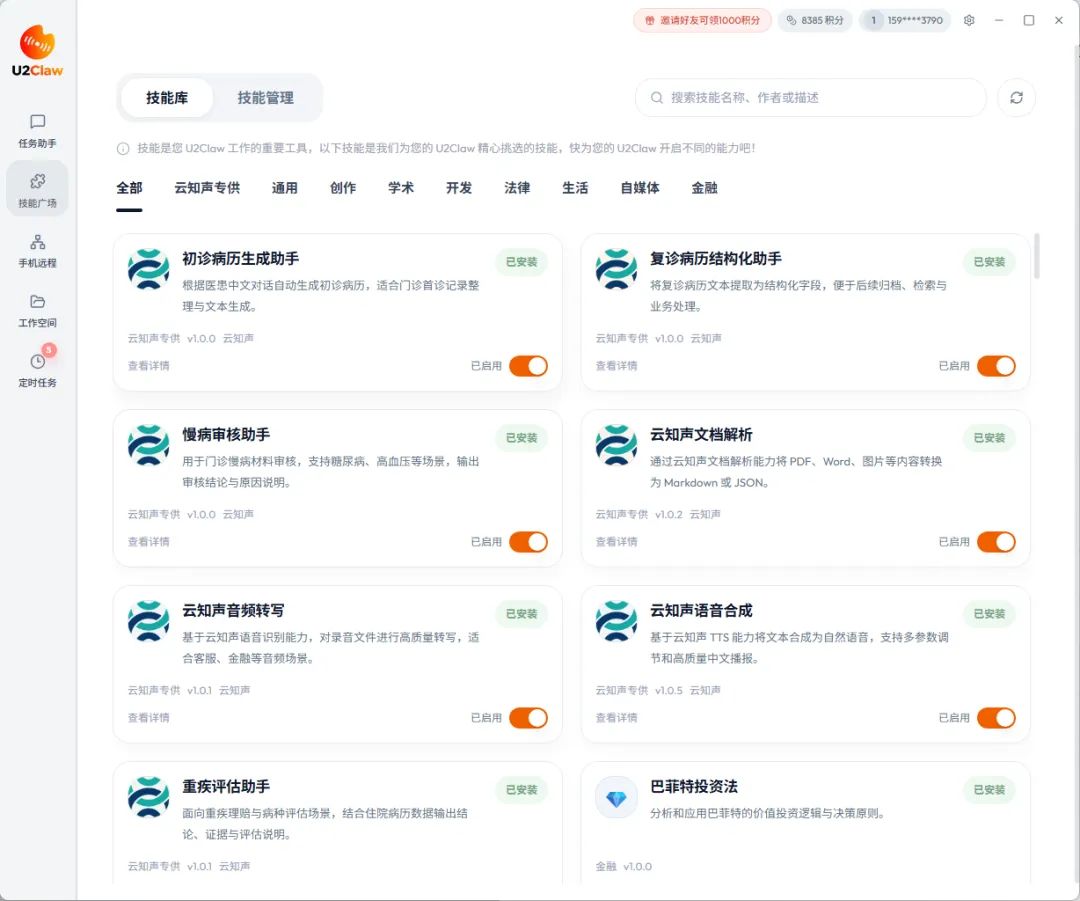
Task: Disable the 慢病审核助手 switch
Action: click(x=528, y=542)
